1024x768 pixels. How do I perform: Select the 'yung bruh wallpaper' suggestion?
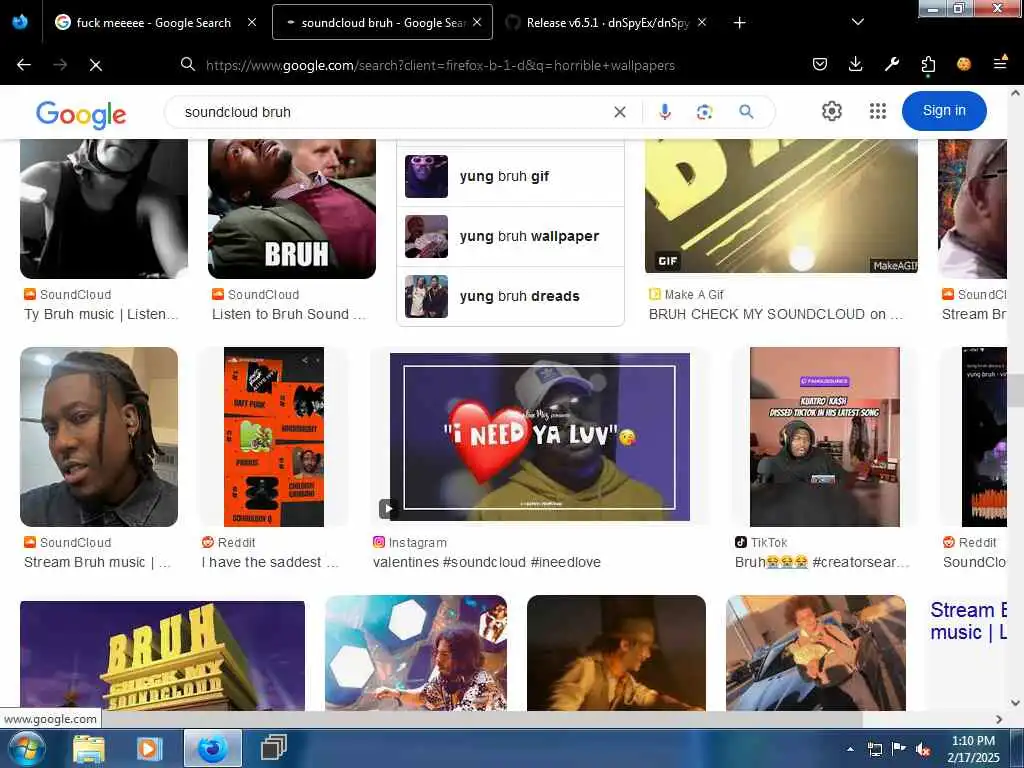click(510, 236)
